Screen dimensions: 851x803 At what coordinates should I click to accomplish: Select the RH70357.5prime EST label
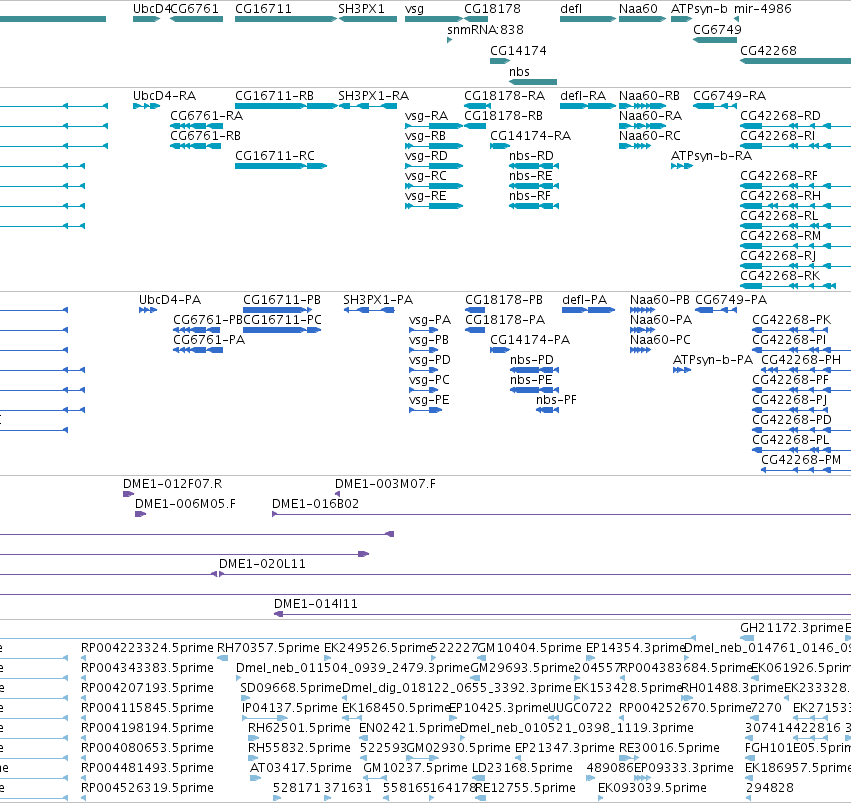[x=268, y=648]
